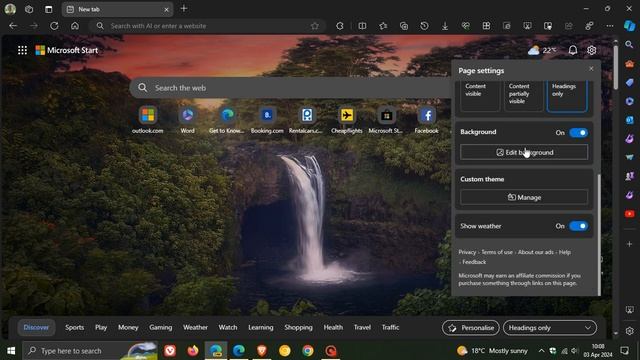Open the outlook.com quick link
Screen dimensions: 640x360
click(147, 120)
